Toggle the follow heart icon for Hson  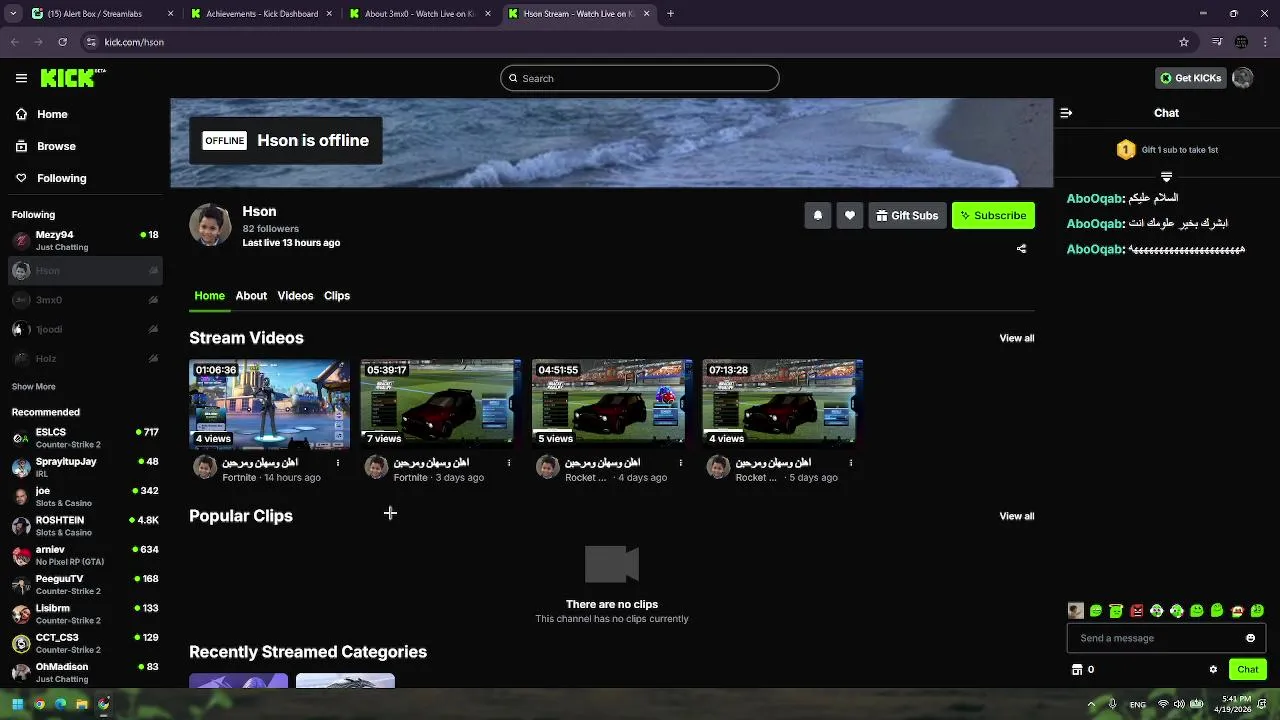click(850, 215)
